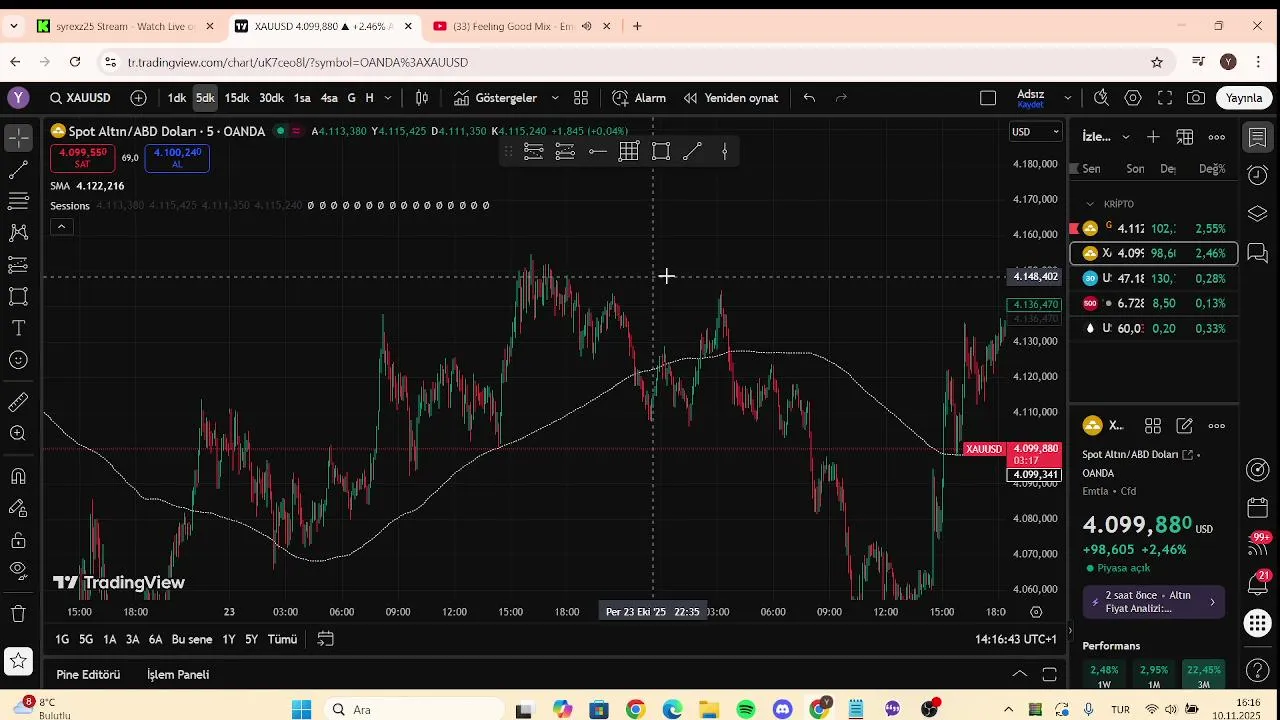Toggle lock all drawings
The height and width of the screenshot is (720, 1280).
point(18,540)
